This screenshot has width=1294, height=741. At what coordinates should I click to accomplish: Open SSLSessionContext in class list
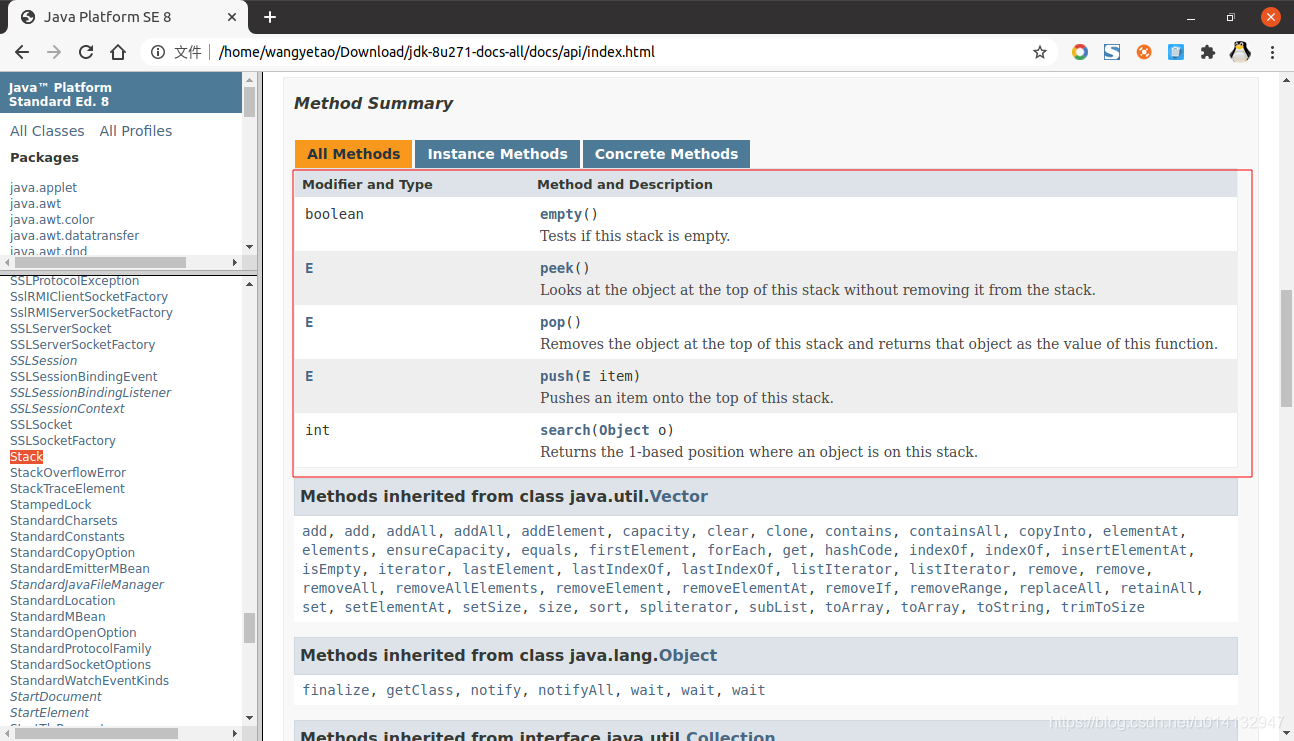point(67,408)
